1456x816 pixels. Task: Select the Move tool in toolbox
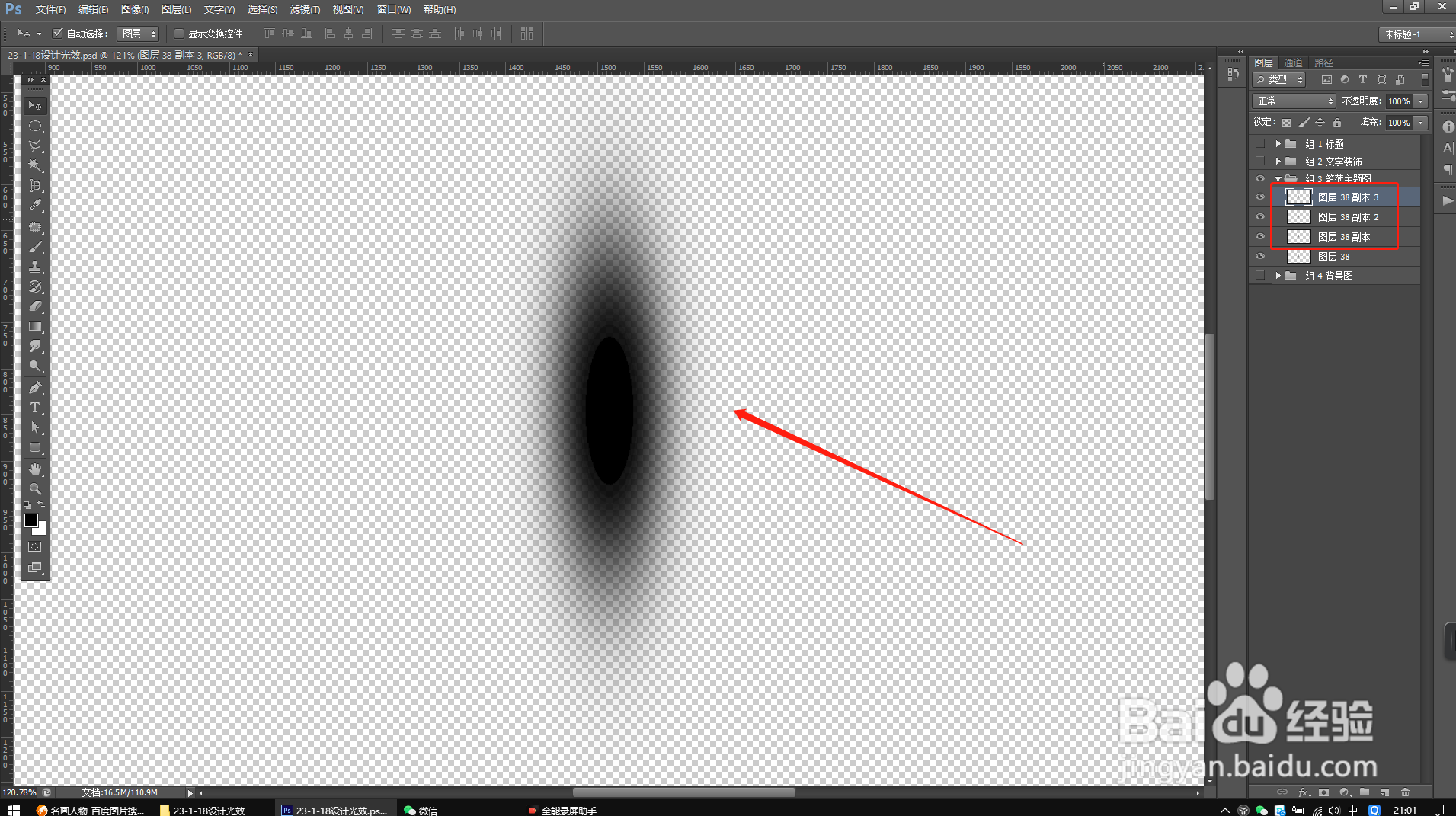click(35, 105)
